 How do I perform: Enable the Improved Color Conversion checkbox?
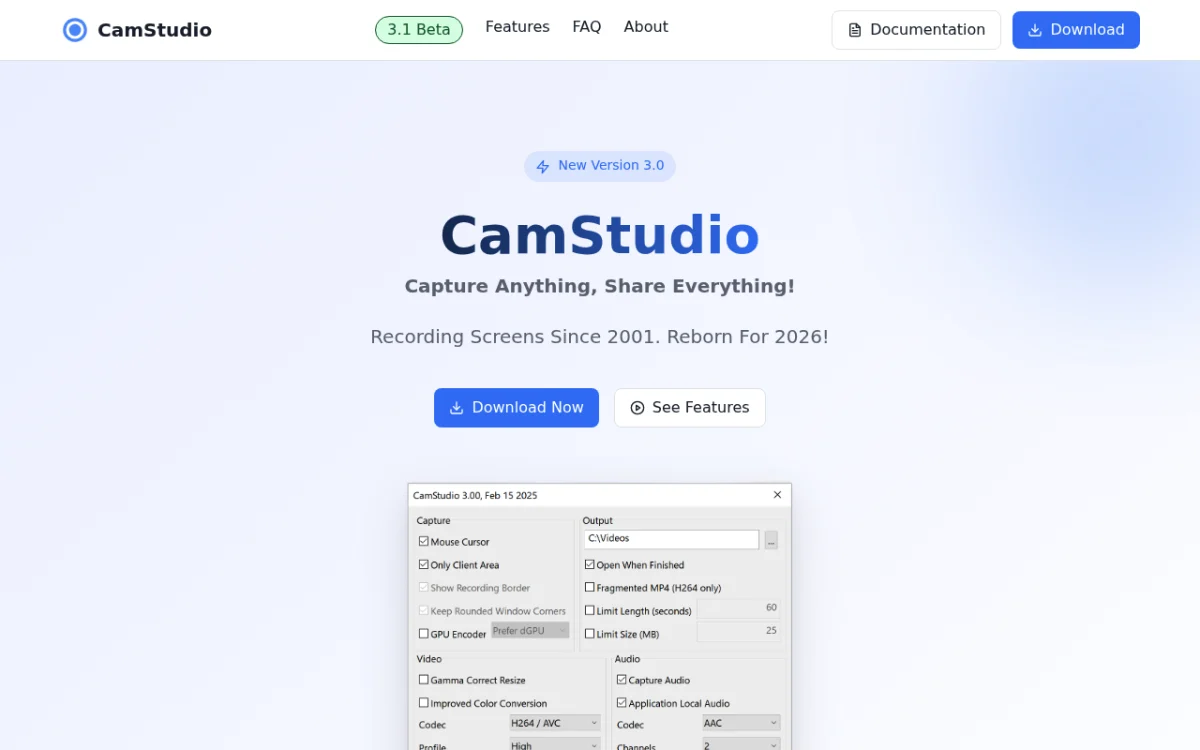tap(424, 702)
